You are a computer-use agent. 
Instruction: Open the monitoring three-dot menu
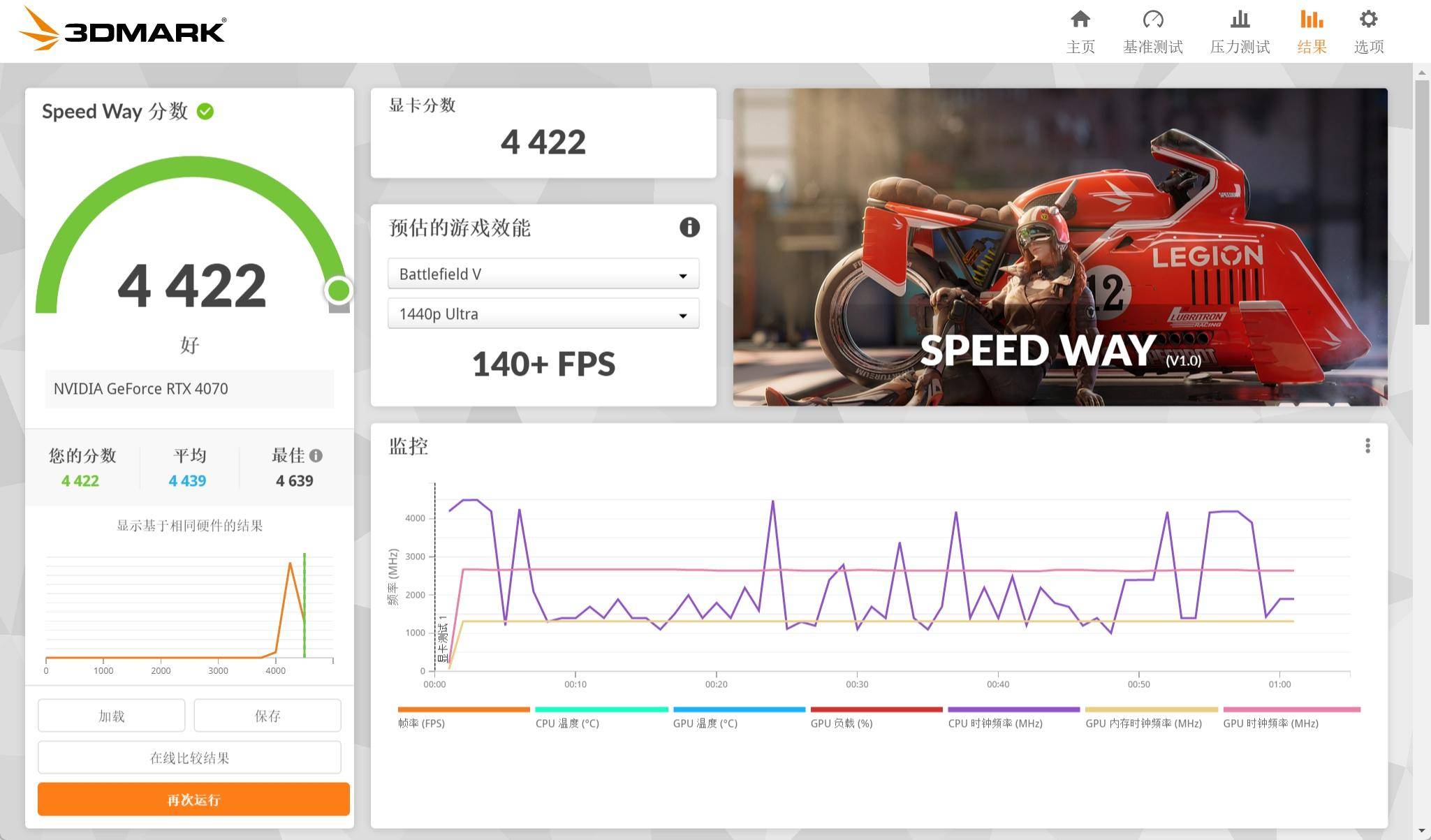coord(1367,446)
